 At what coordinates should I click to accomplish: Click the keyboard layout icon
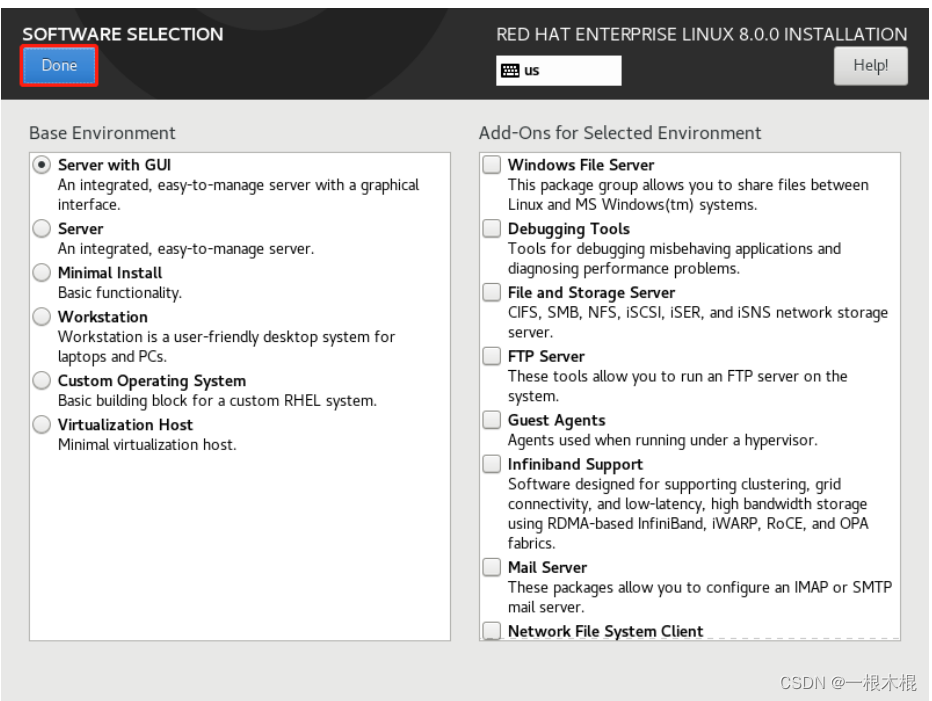pyautogui.click(x=509, y=71)
